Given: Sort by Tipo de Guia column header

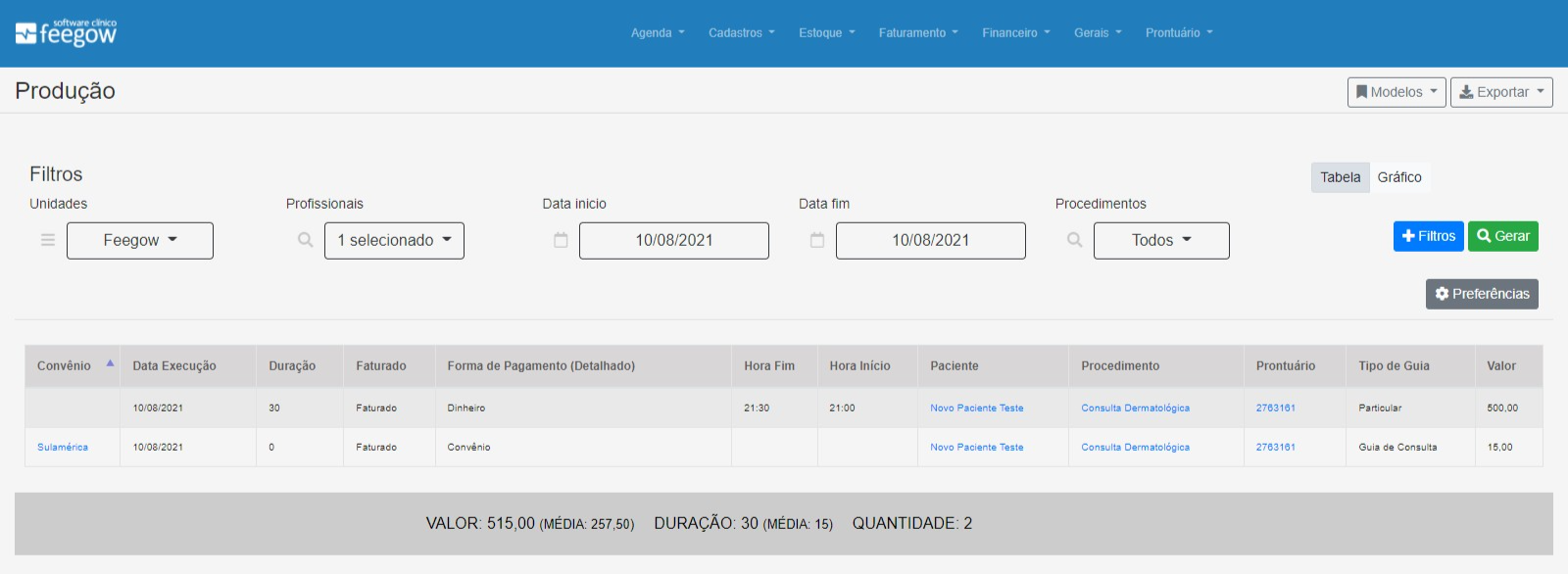Looking at the screenshot, I should (1410, 366).
